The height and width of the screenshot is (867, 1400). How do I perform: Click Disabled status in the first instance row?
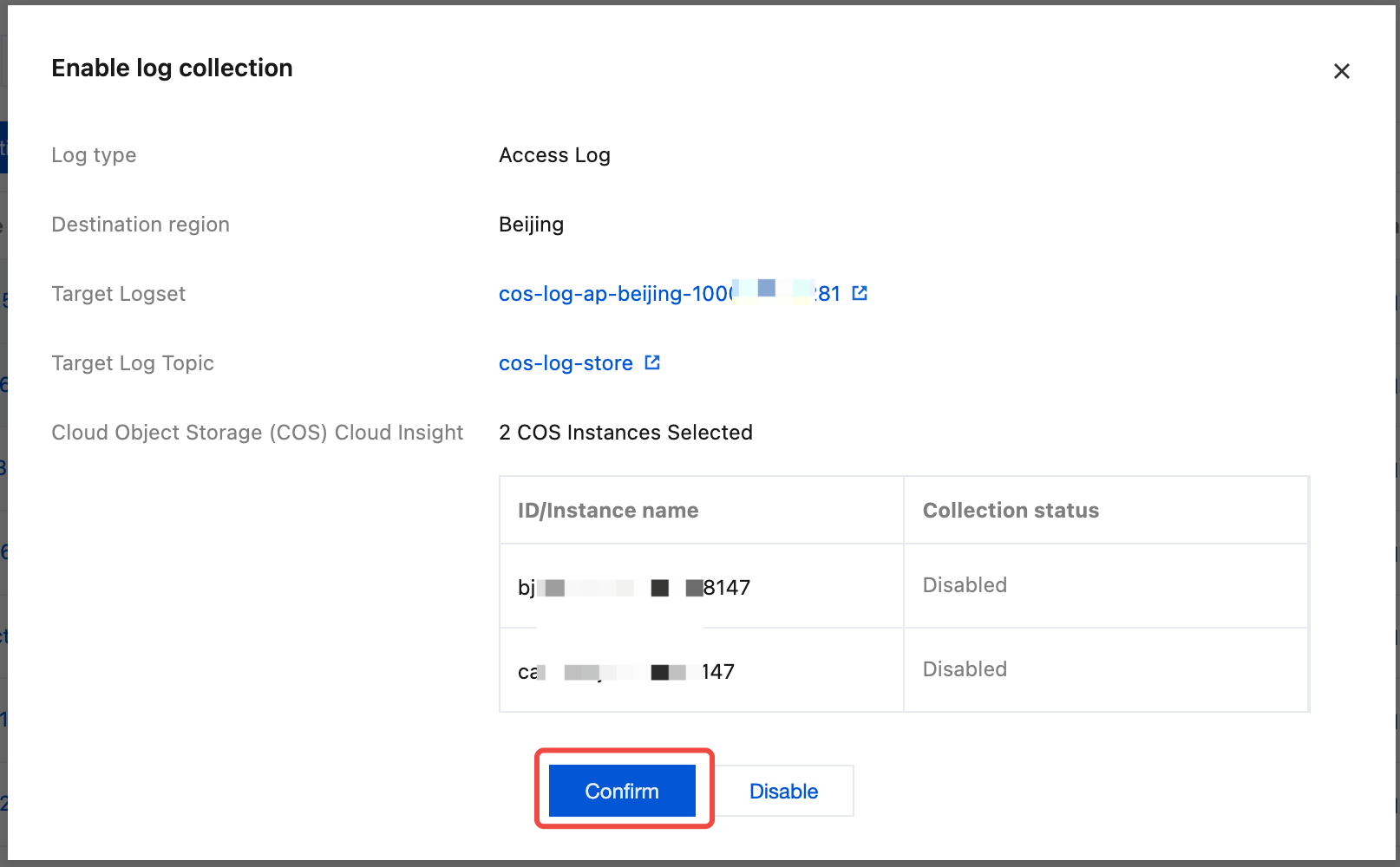[x=965, y=585]
